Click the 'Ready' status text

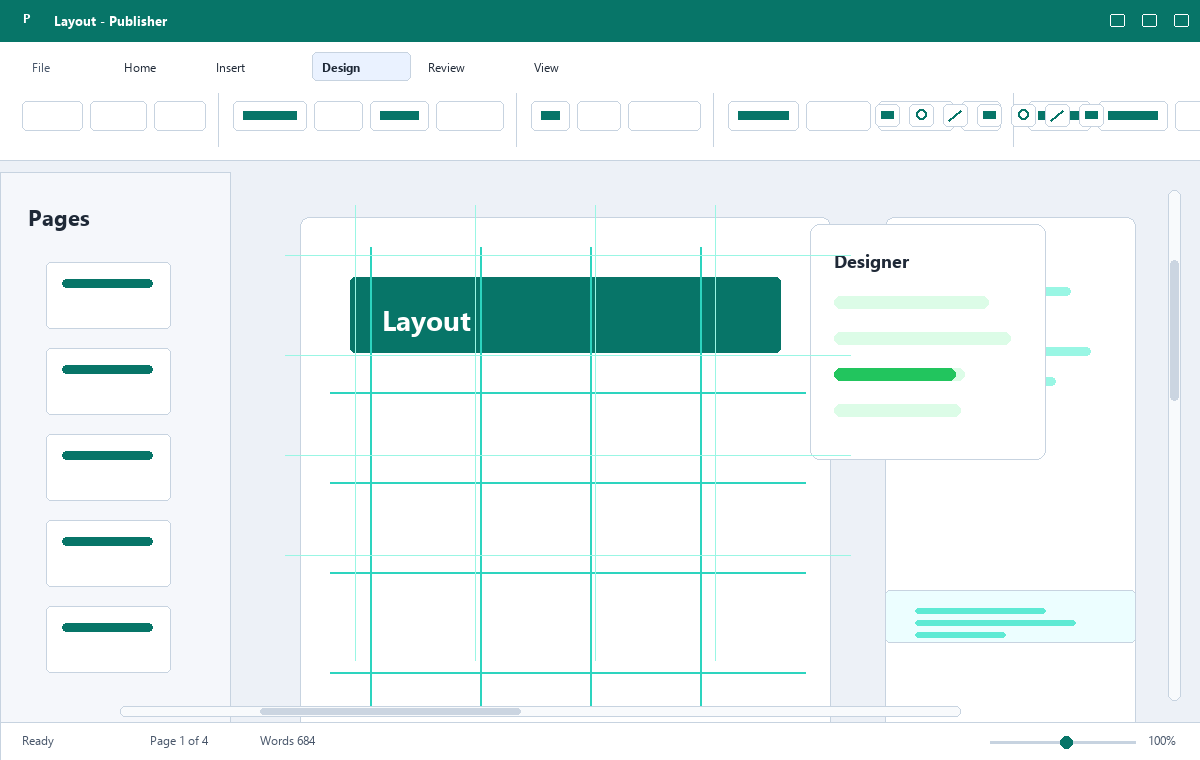click(x=38, y=741)
